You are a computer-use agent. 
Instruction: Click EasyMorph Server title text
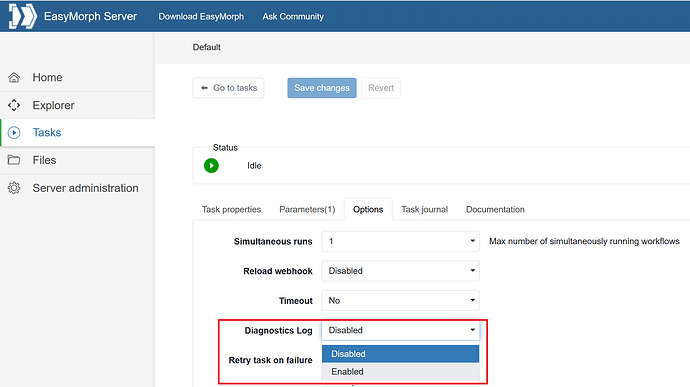coord(90,16)
